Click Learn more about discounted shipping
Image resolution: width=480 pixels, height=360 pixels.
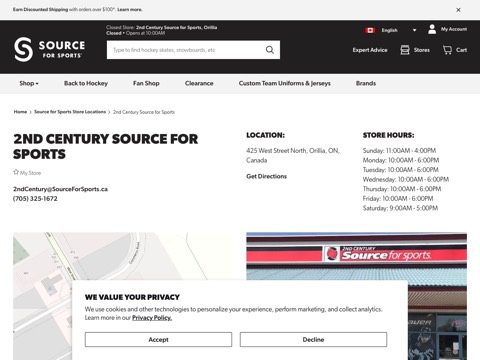130,10
